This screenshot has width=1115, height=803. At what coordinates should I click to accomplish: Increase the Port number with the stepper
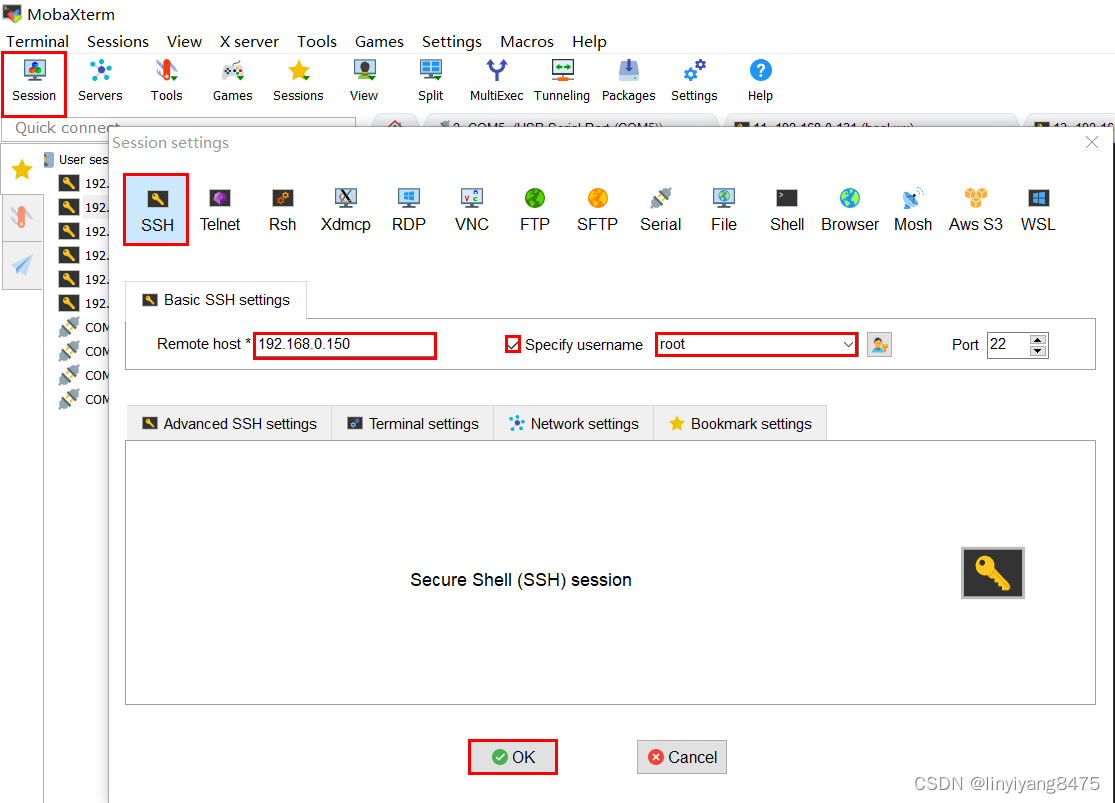[x=1039, y=339]
